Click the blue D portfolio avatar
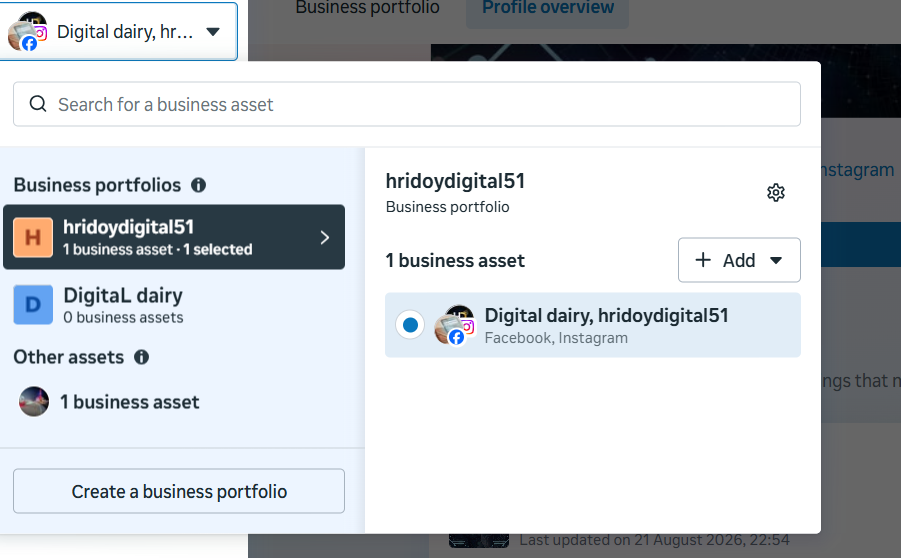 tap(33, 305)
